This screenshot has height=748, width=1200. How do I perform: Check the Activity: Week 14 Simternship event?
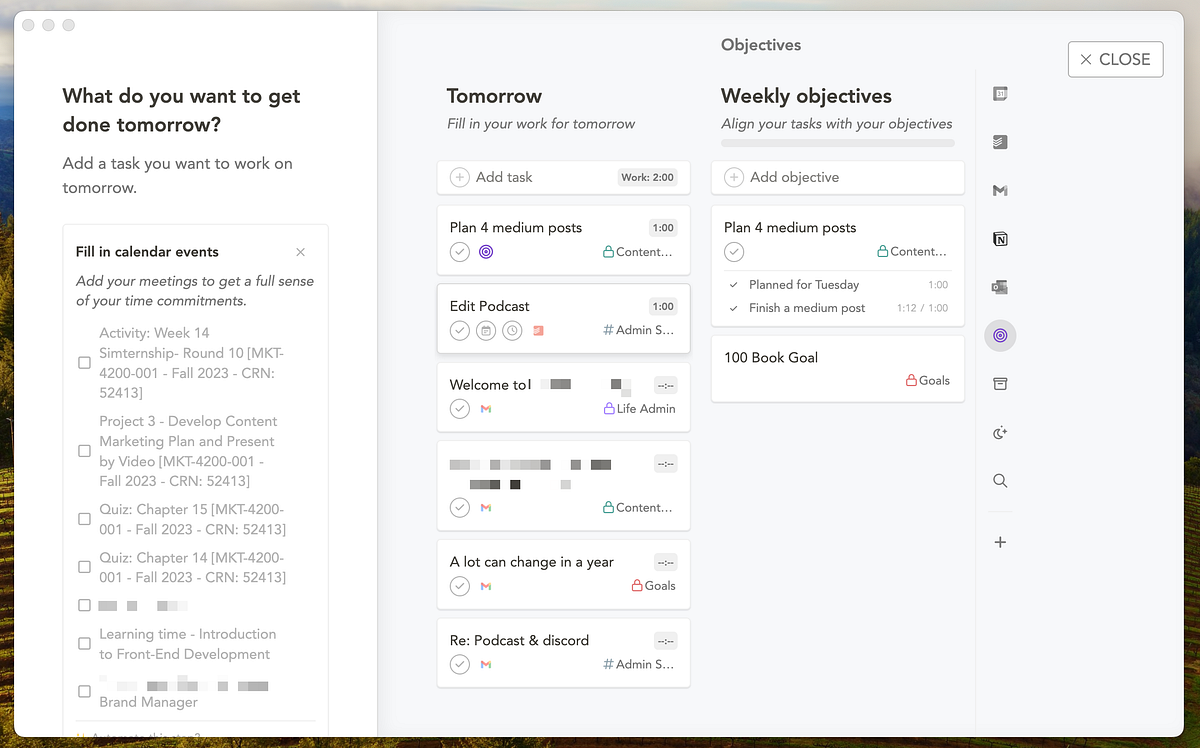click(x=85, y=363)
